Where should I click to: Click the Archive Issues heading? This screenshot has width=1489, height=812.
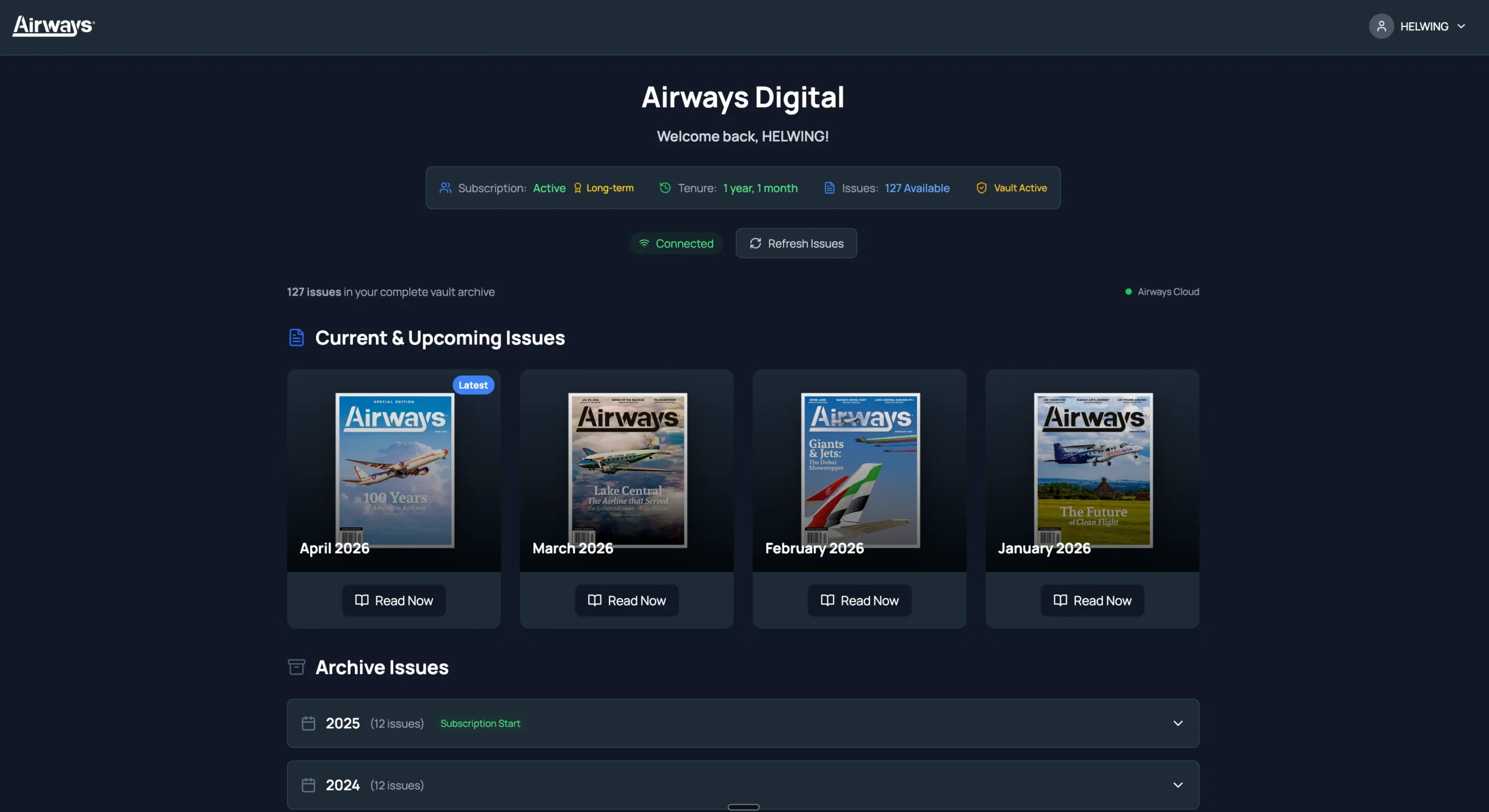(x=382, y=667)
